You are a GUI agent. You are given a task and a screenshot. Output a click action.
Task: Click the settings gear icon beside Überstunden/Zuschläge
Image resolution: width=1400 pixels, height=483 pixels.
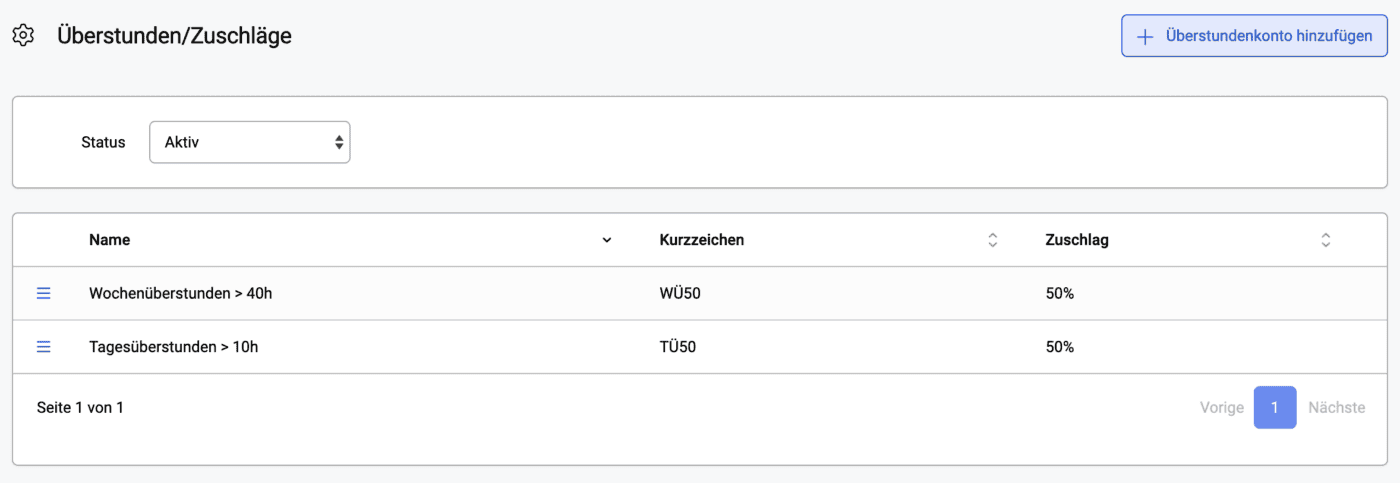pos(23,36)
